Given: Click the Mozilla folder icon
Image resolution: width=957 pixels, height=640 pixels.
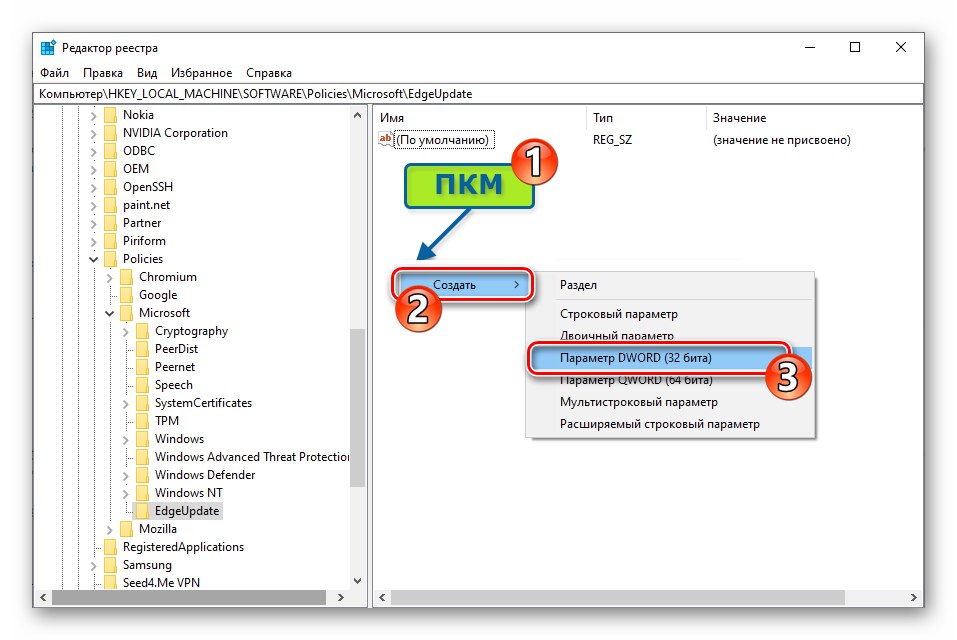Looking at the screenshot, I should (126, 529).
